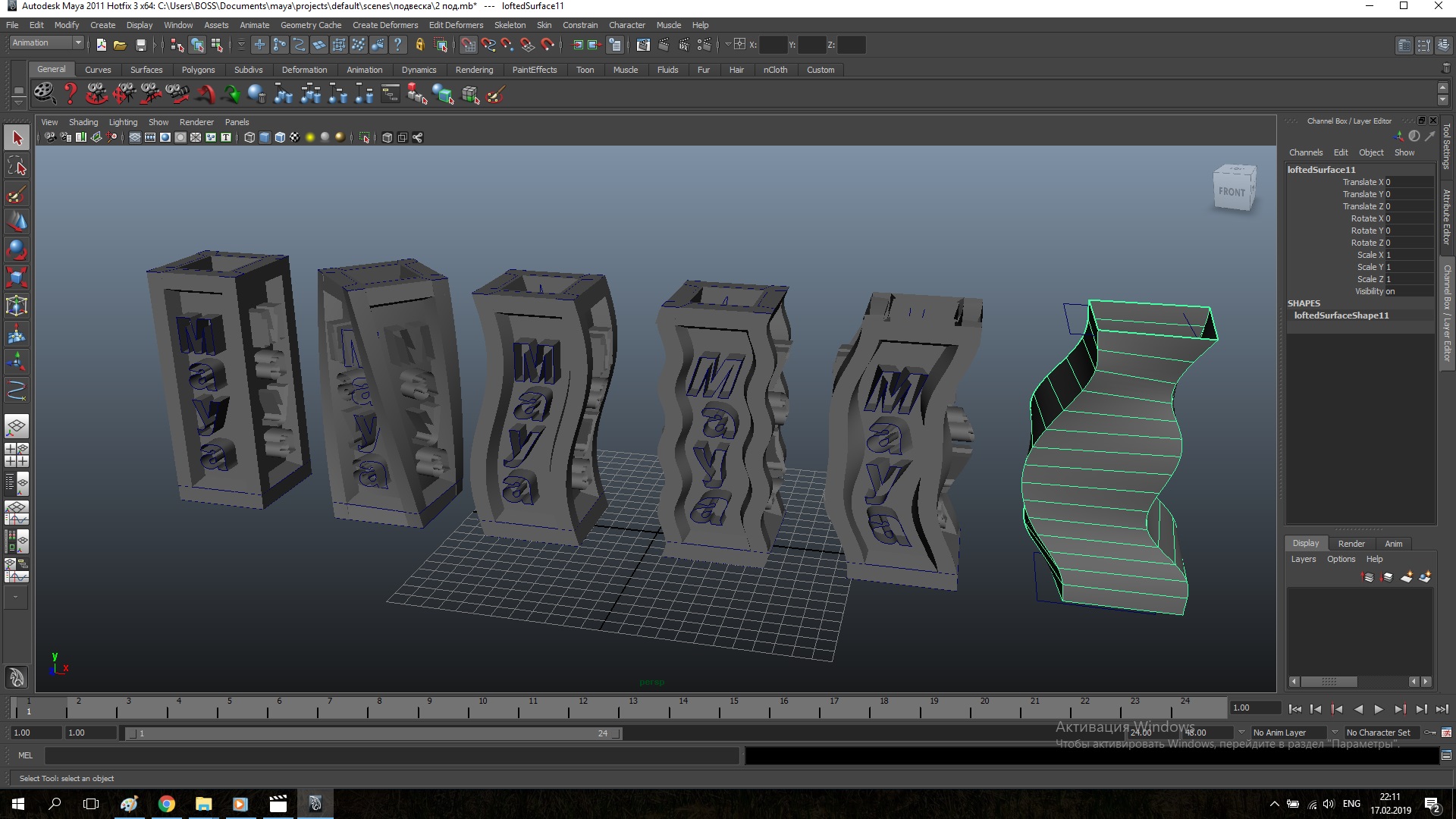Image resolution: width=1456 pixels, height=819 pixels.
Task: Toggle Snap to curves magnet
Action: click(x=488, y=45)
